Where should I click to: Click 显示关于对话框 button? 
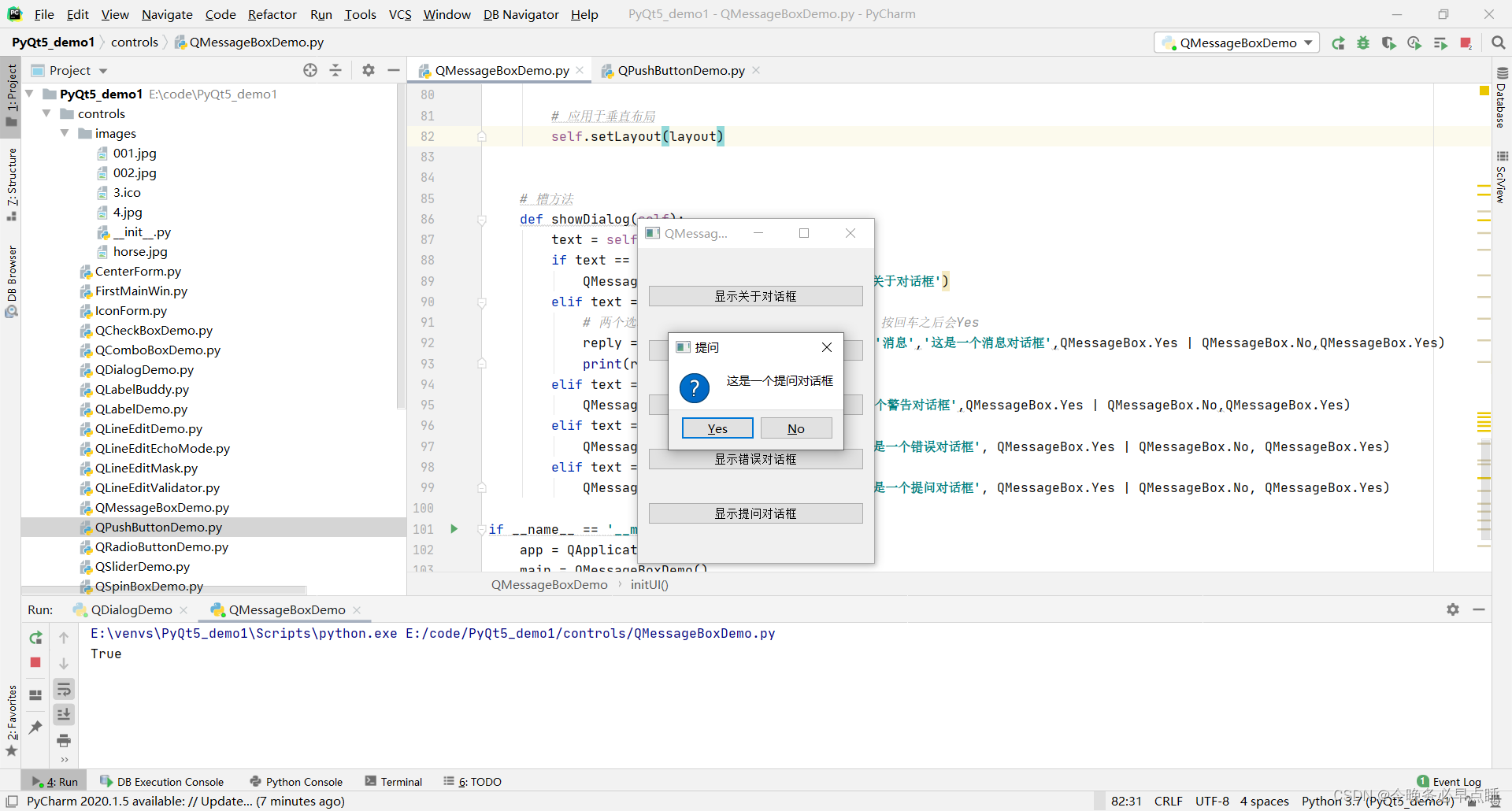(x=755, y=296)
